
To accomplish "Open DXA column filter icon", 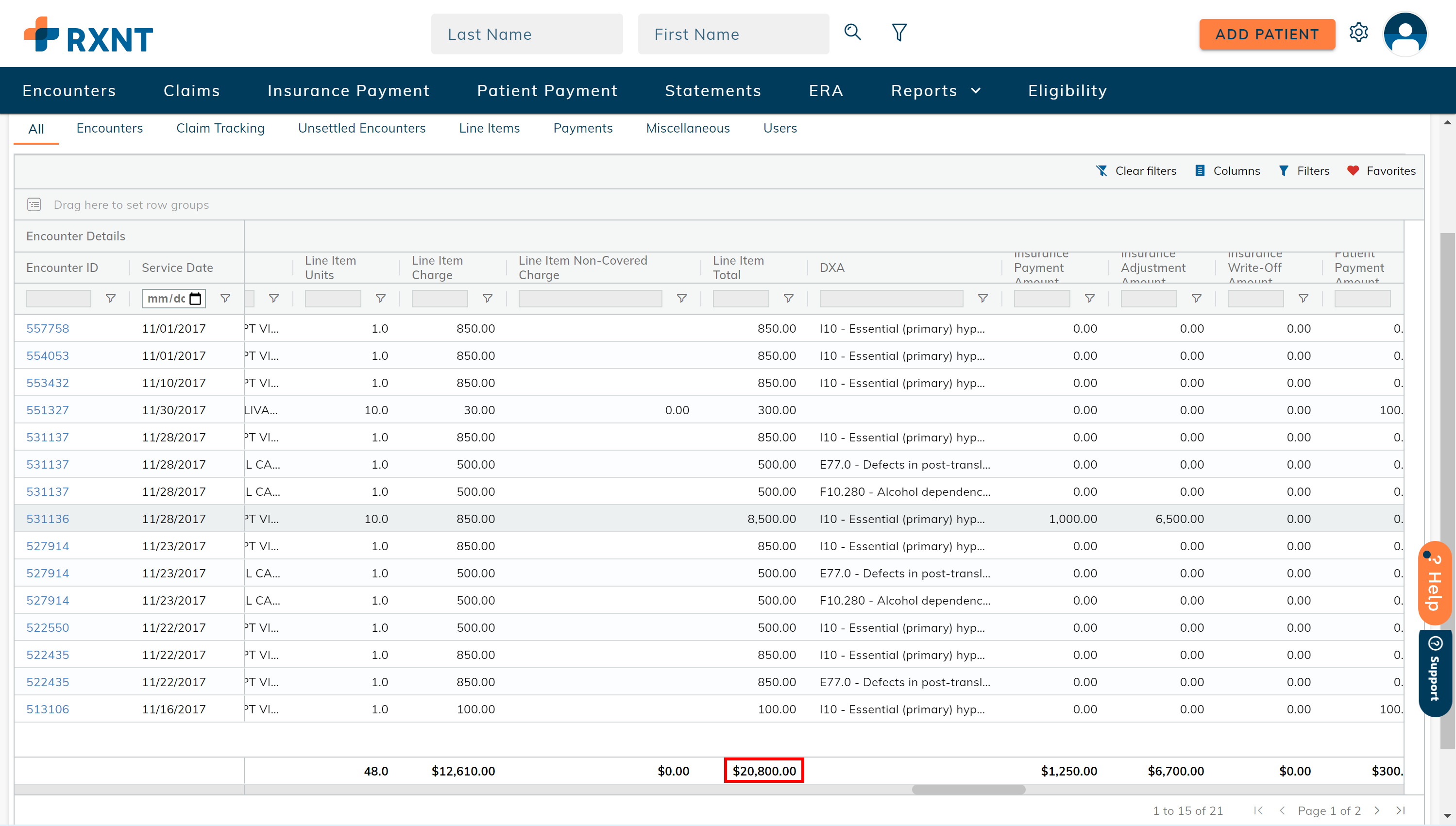I will click(983, 298).
